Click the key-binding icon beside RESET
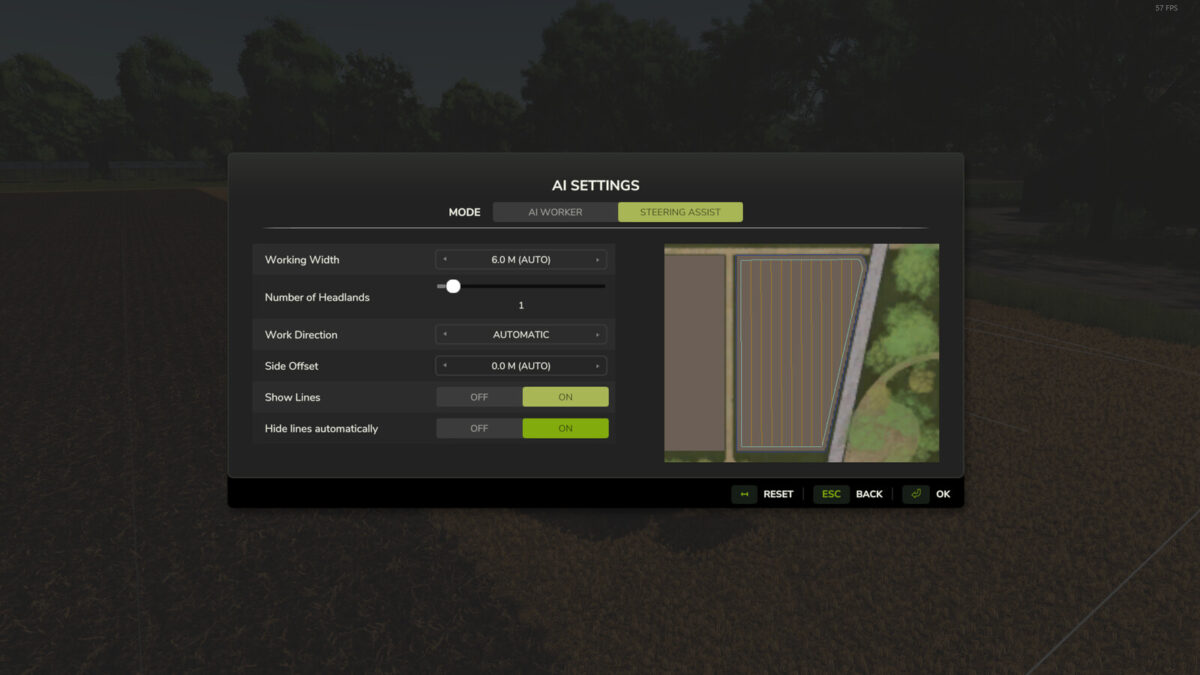This screenshot has height=675, width=1200. point(743,493)
